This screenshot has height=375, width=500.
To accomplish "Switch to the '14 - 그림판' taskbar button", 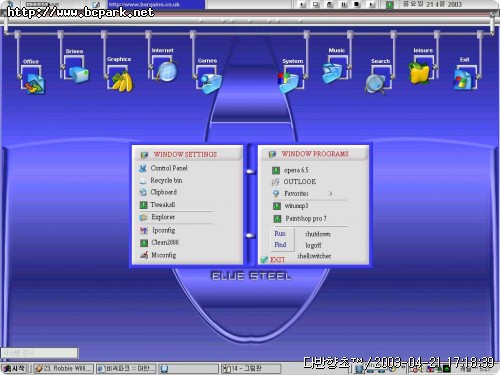I will 251,369.
